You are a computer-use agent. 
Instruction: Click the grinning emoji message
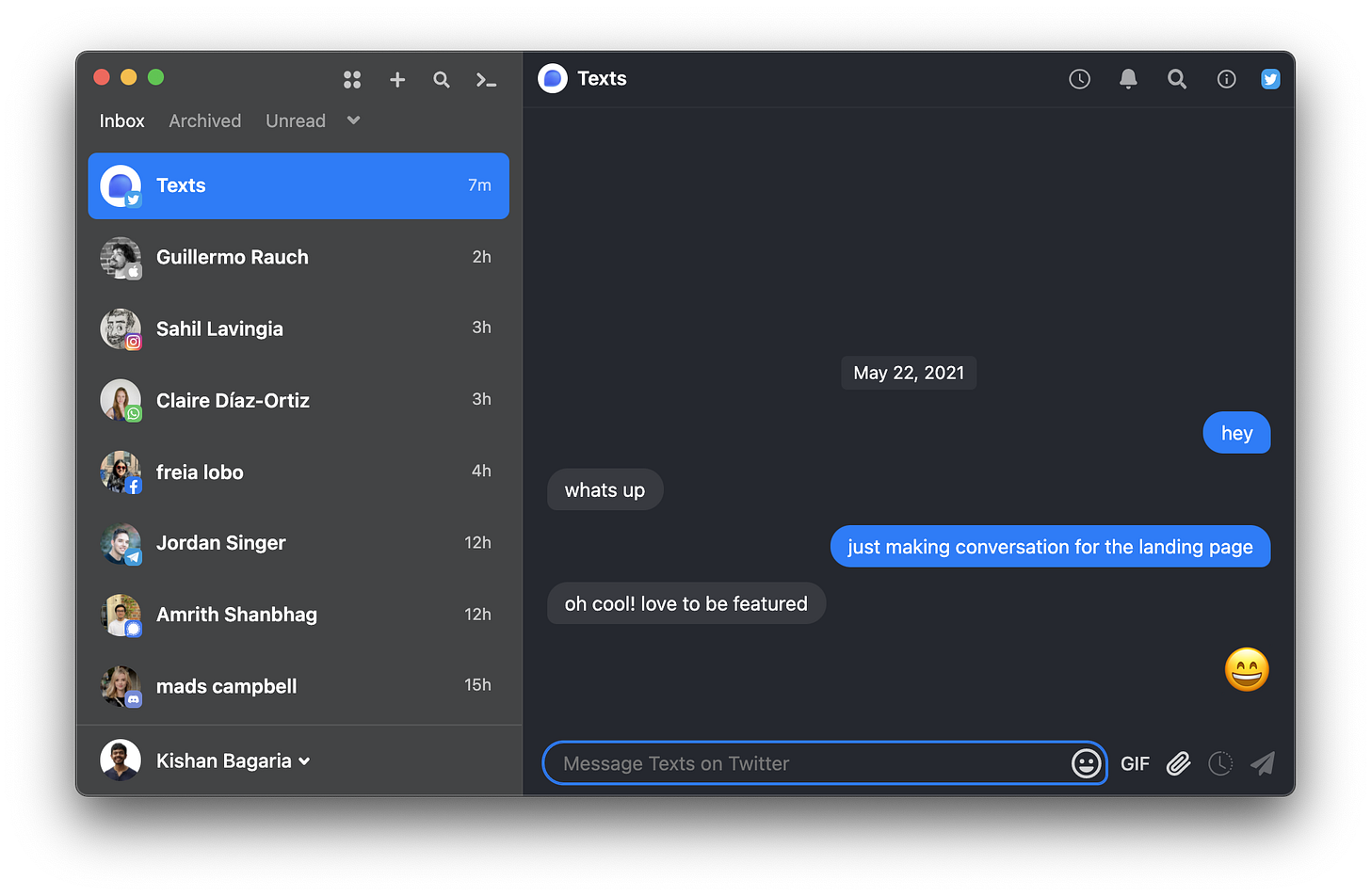coord(1247,670)
